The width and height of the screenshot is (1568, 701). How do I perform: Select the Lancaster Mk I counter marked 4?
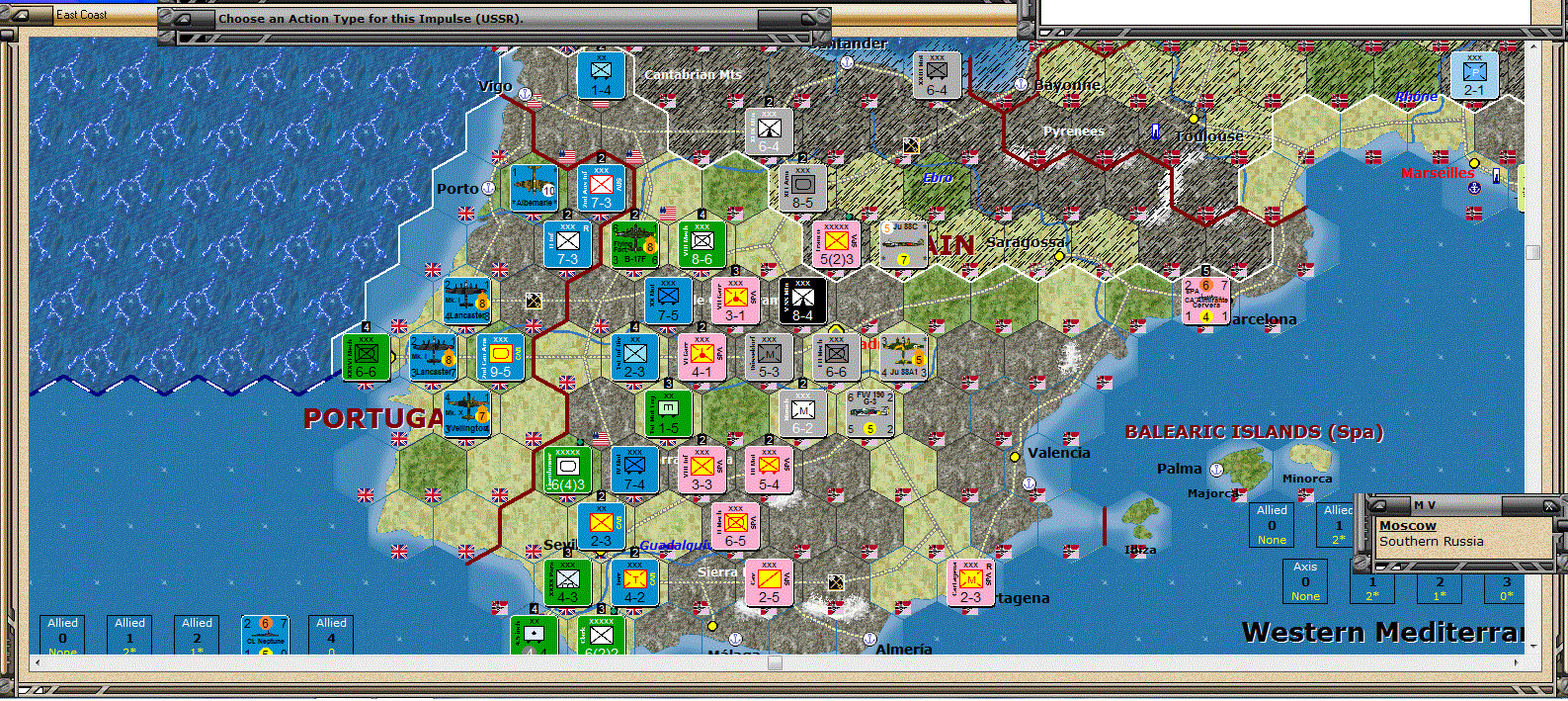(466, 301)
